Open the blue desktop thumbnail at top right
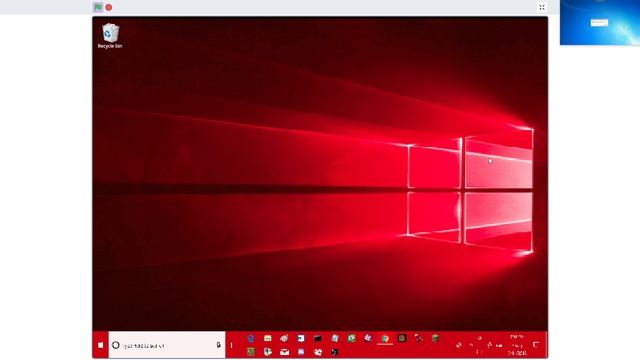 pyautogui.click(x=600, y=22)
